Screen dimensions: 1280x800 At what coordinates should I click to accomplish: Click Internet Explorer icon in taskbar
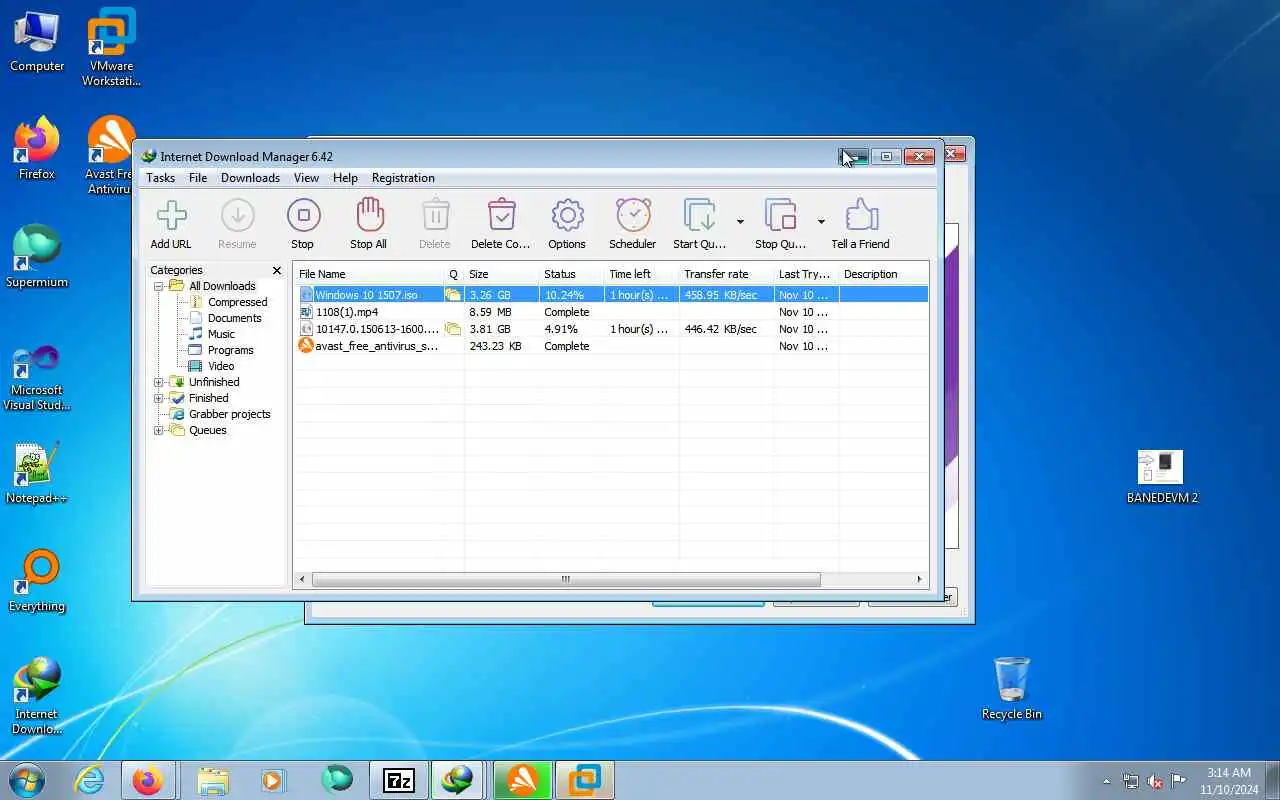90,780
